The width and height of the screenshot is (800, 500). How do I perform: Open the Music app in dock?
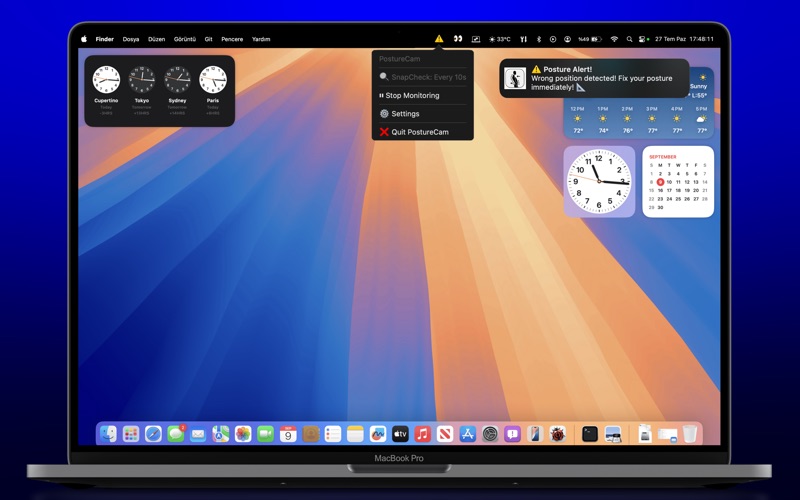tap(422, 434)
